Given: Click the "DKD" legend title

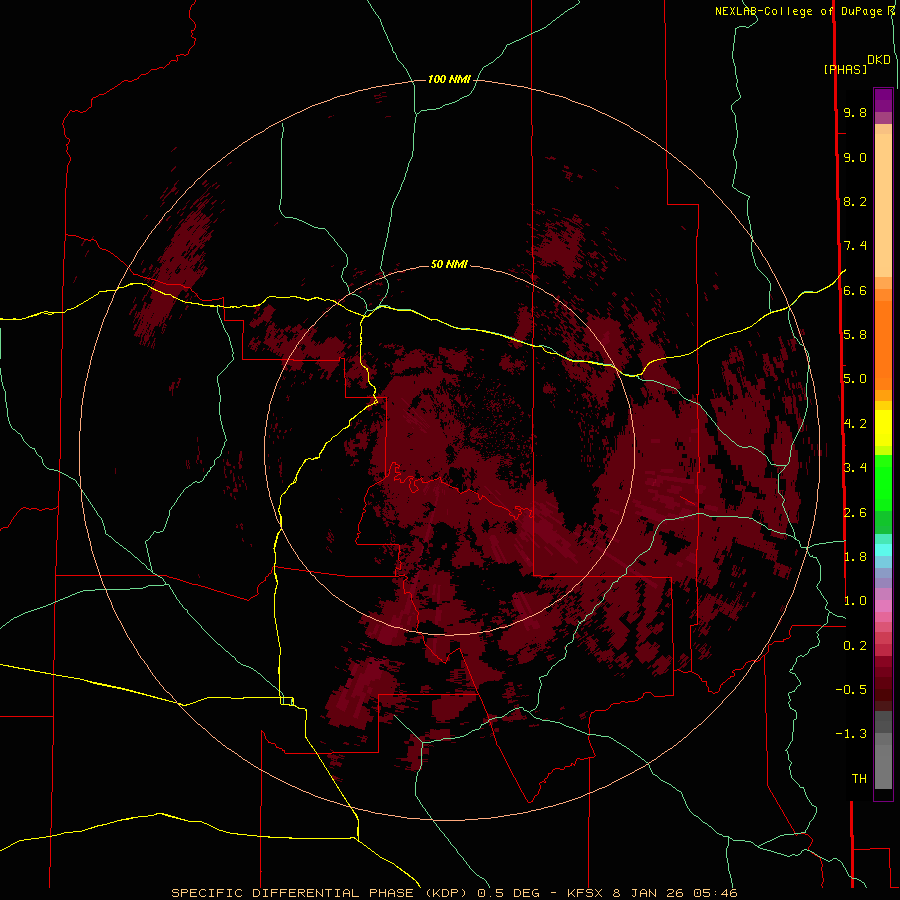Looking at the screenshot, I should pos(879,60).
